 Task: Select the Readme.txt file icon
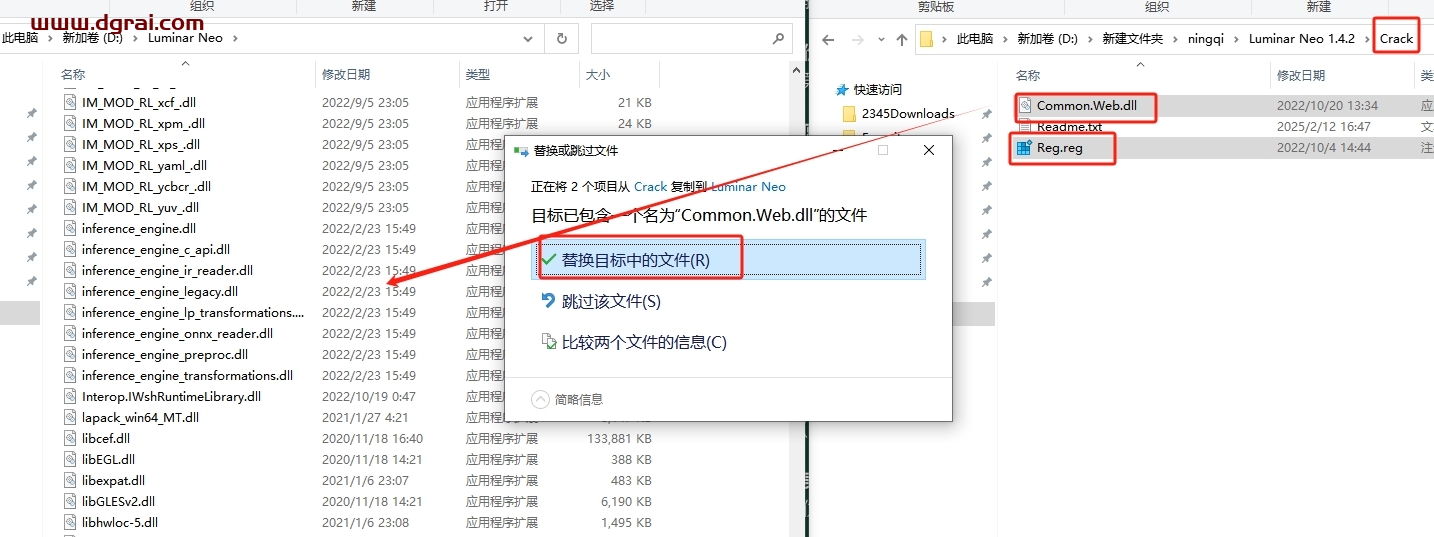point(1024,127)
